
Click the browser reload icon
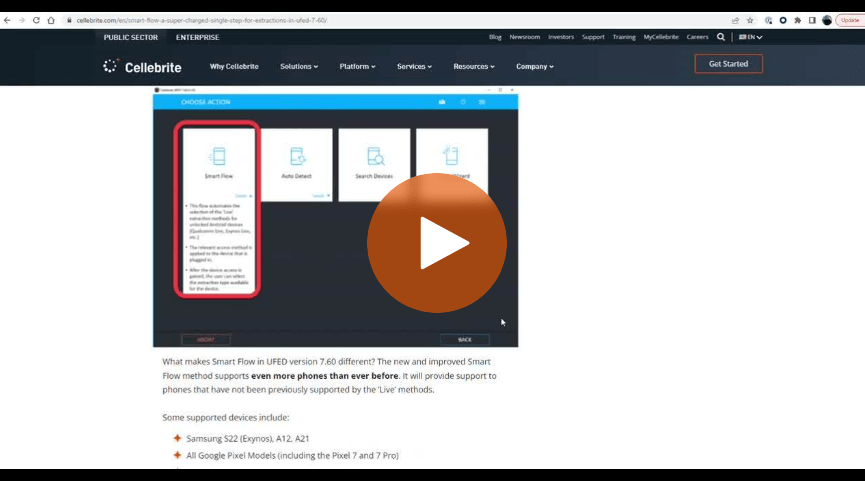pyautogui.click(x=36, y=20)
